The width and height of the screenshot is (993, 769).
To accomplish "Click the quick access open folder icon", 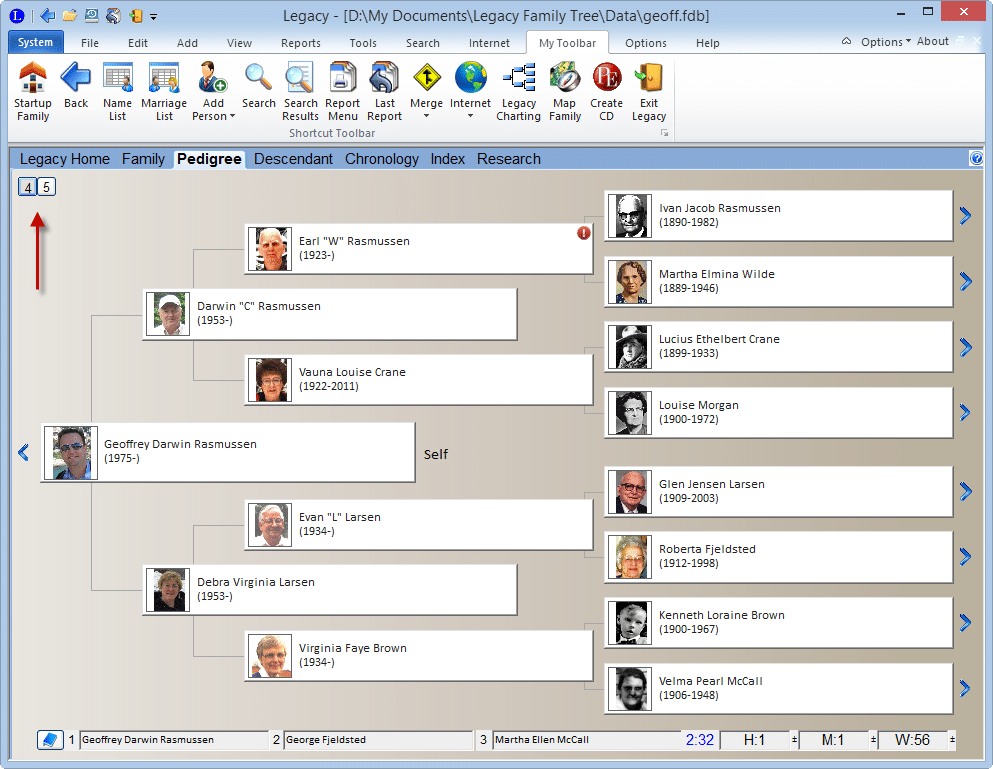I will click(x=70, y=15).
